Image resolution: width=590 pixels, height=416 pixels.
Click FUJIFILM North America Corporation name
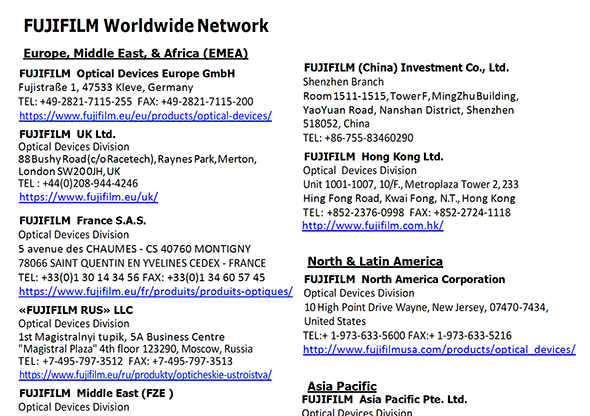pyautogui.click(x=404, y=279)
